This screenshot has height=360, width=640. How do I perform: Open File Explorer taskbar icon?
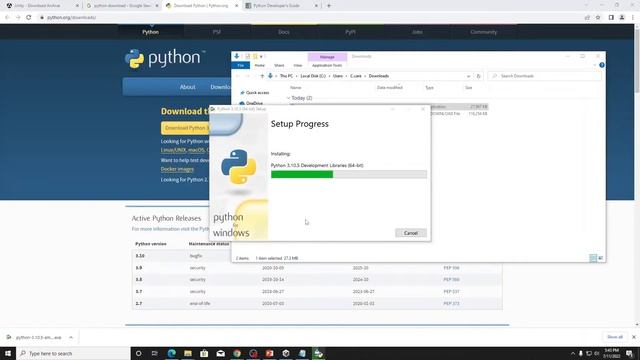[x=188, y=353]
